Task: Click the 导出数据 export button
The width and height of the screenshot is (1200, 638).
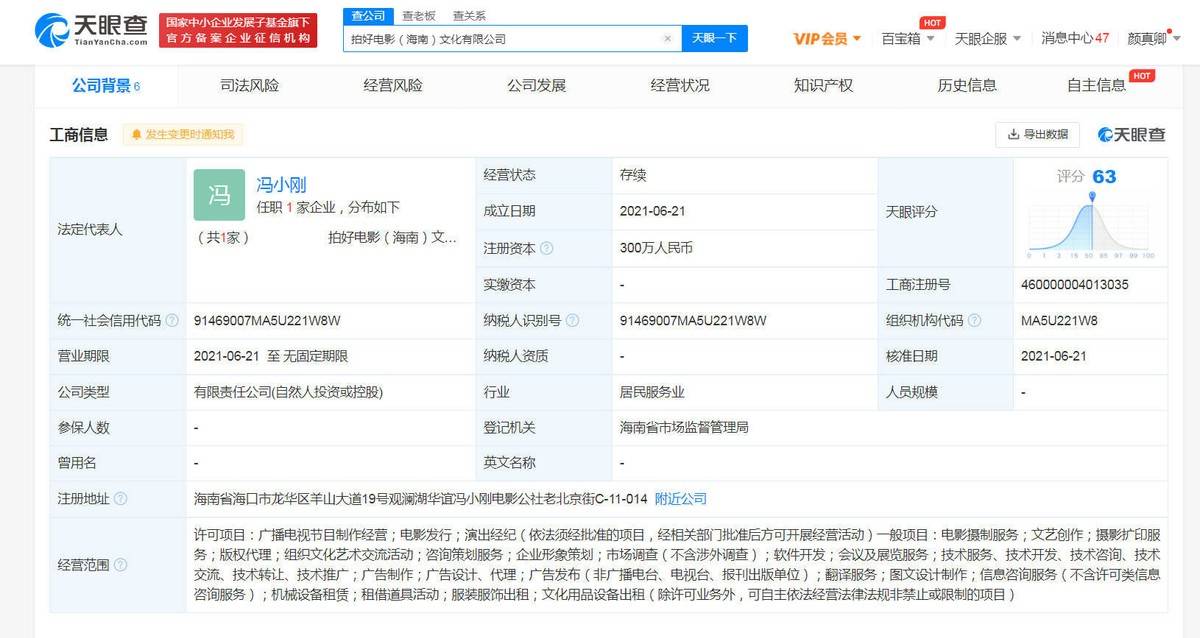Action: 1037,134
